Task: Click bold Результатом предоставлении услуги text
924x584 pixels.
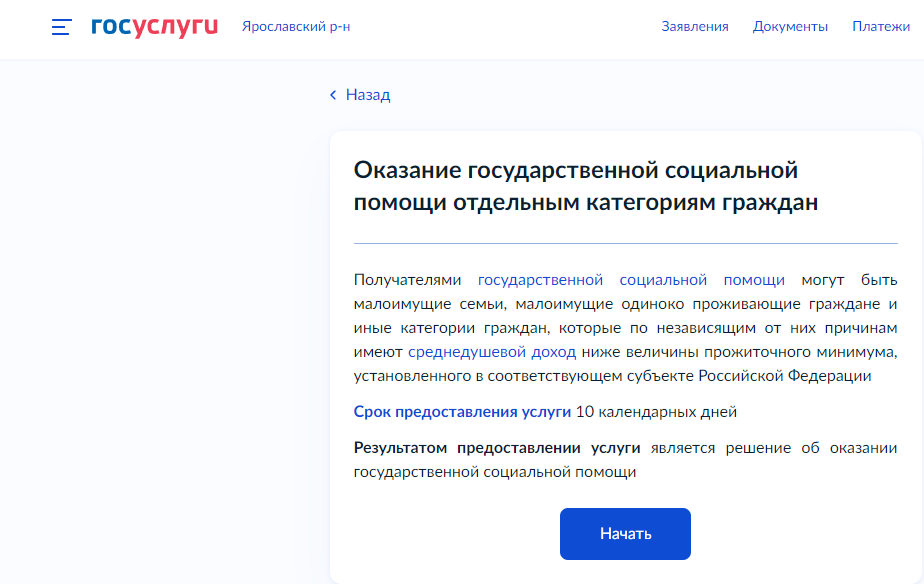Action: [497, 448]
